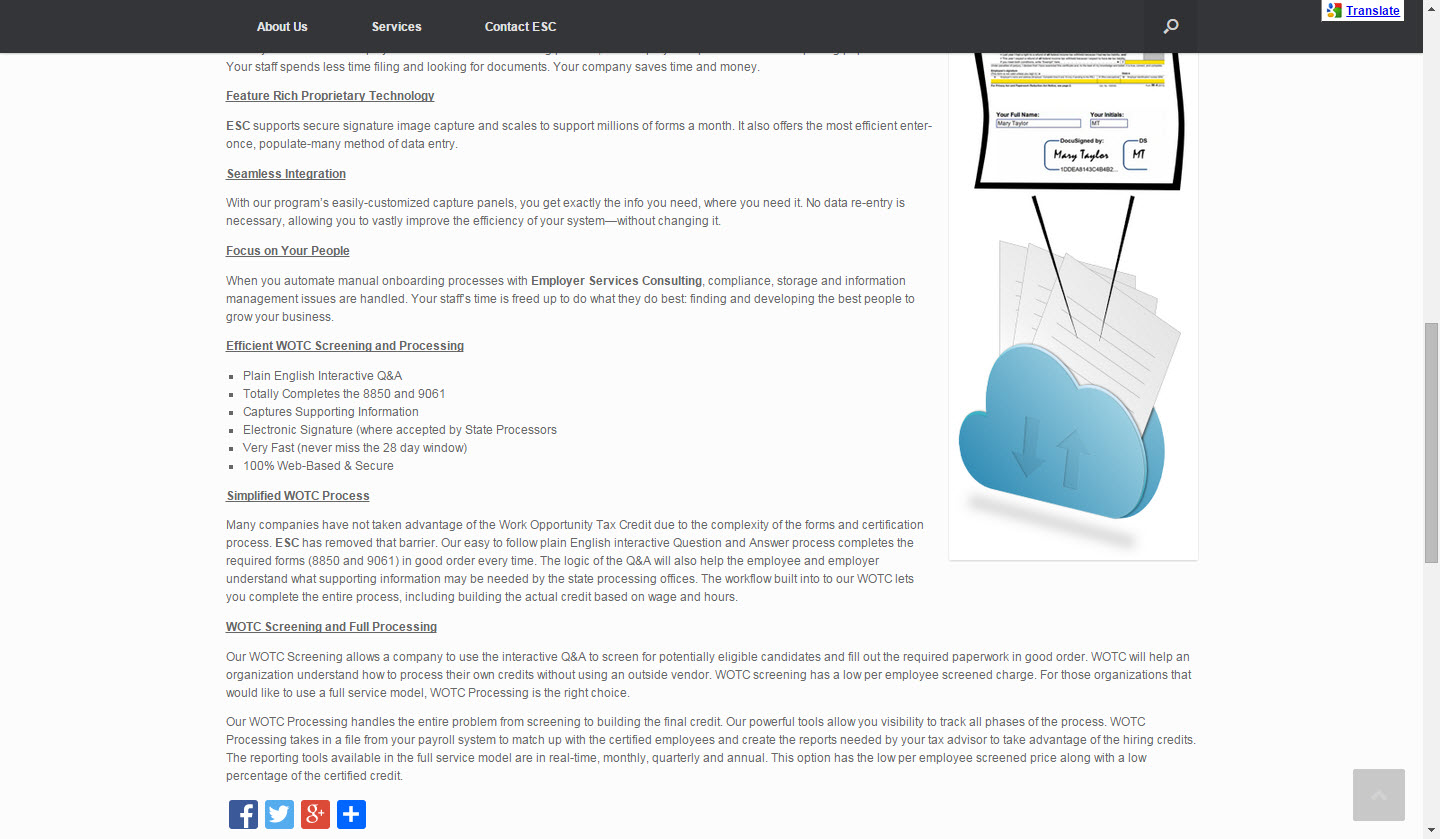Click the Google Plus share icon

tap(315, 814)
